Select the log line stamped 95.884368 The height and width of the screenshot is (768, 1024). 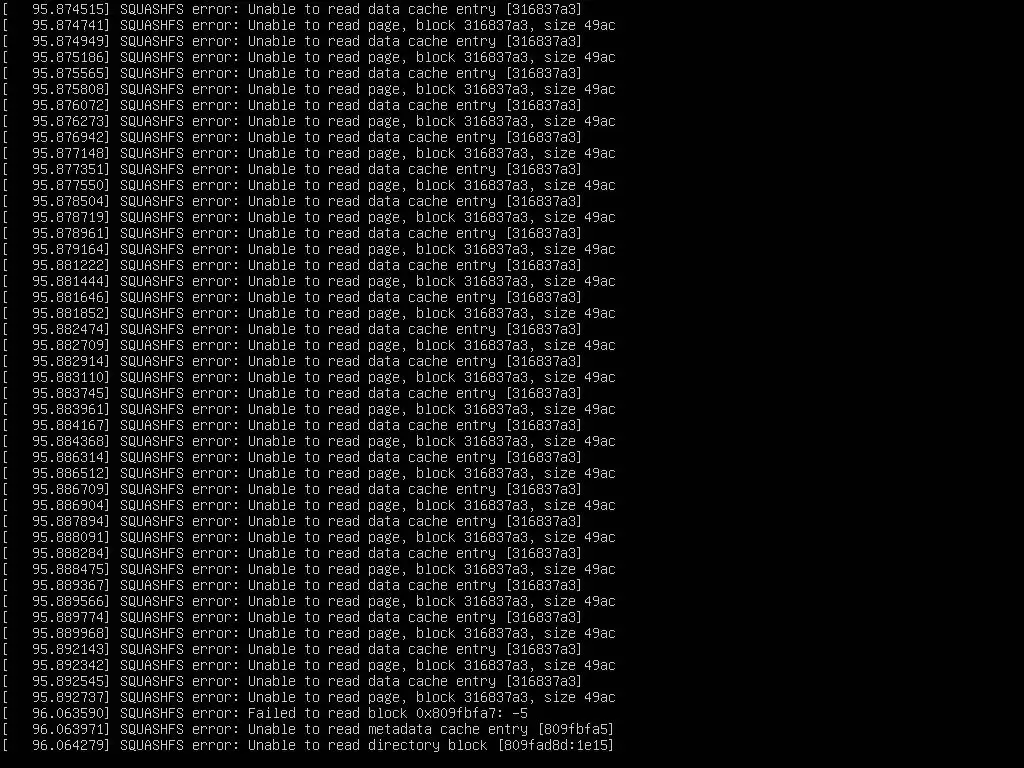coord(309,441)
